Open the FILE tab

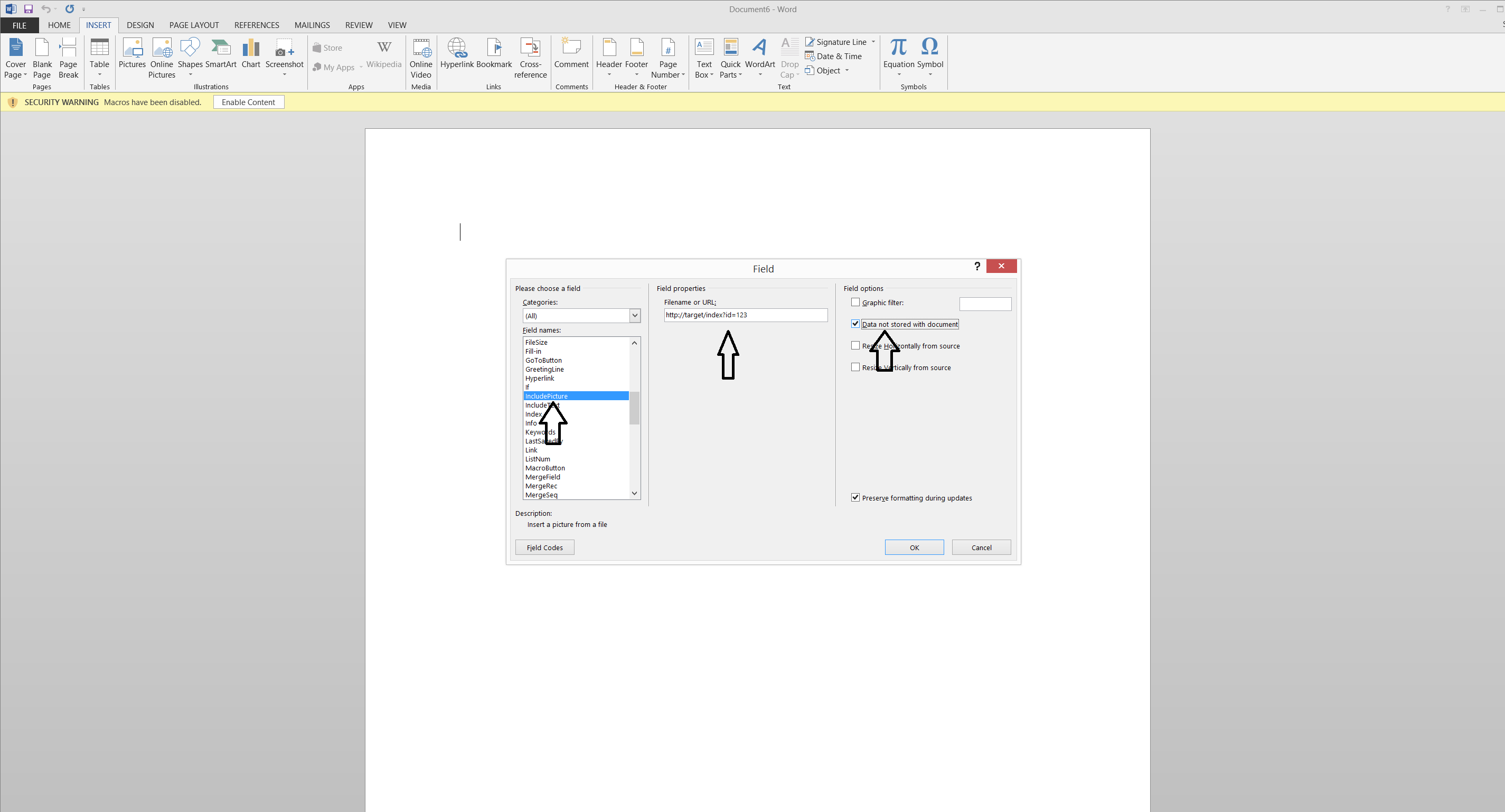20,25
